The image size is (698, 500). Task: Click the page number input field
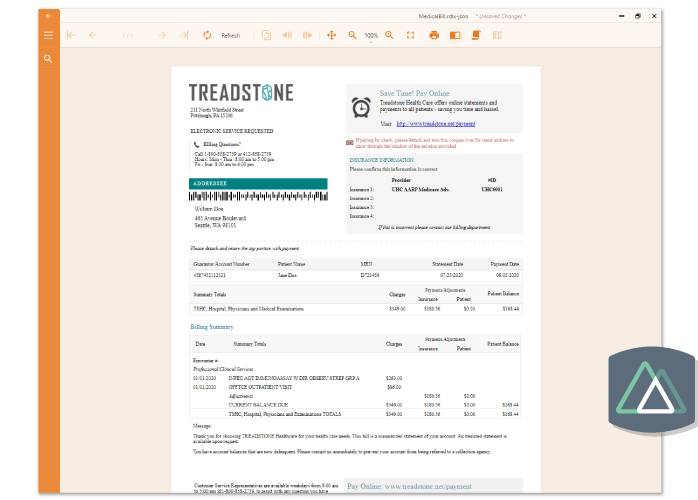pos(127,35)
